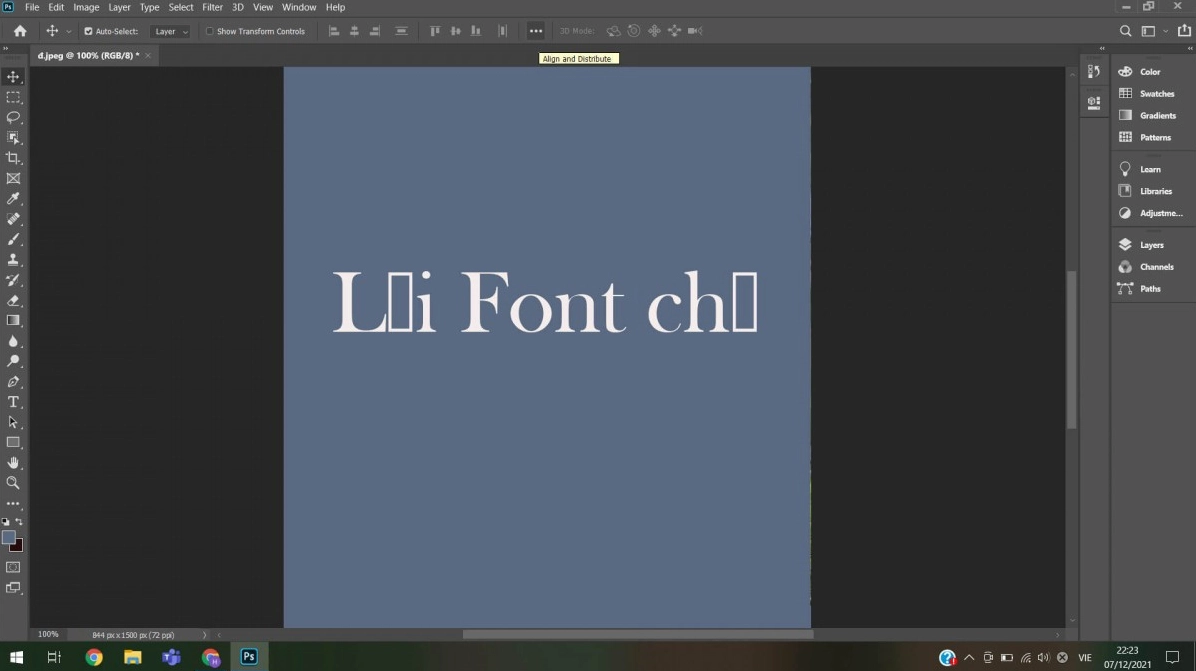Select the Path Selection tool
Image resolution: width=1196 pixels, height=671 pixels.
[13, 422]
